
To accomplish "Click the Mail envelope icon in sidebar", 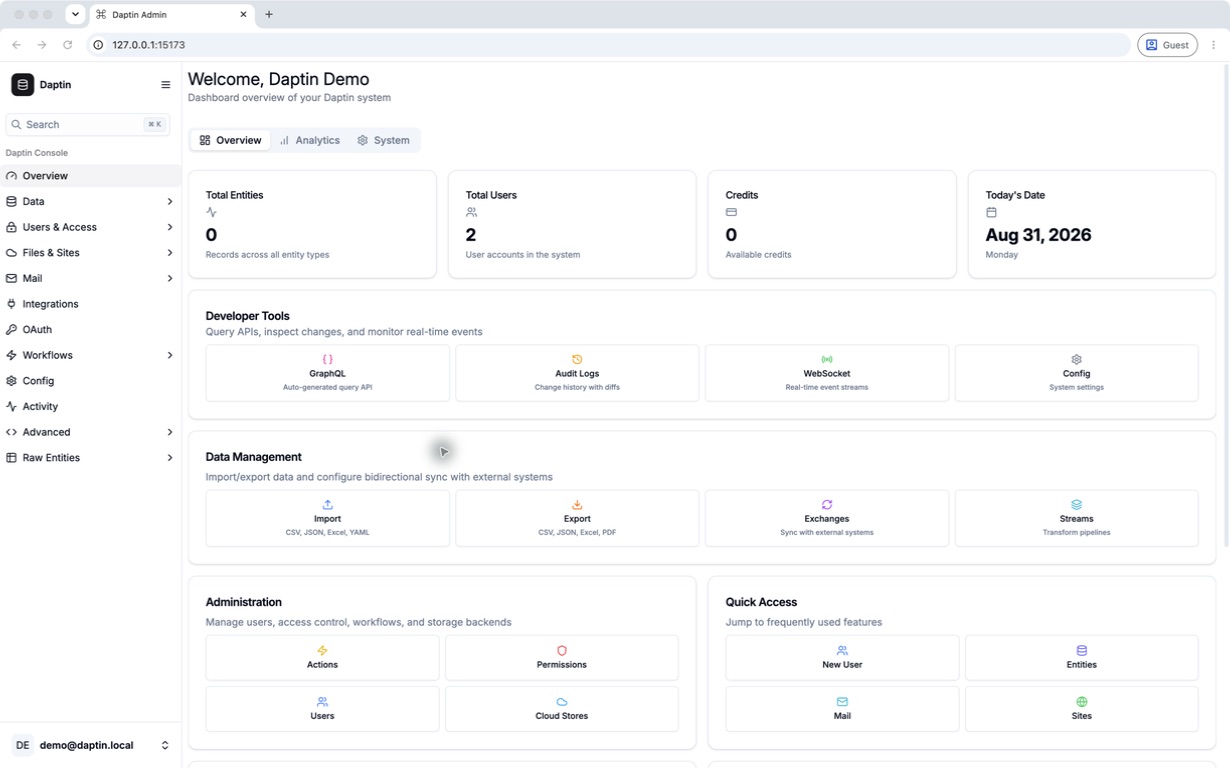I will 12,278.
